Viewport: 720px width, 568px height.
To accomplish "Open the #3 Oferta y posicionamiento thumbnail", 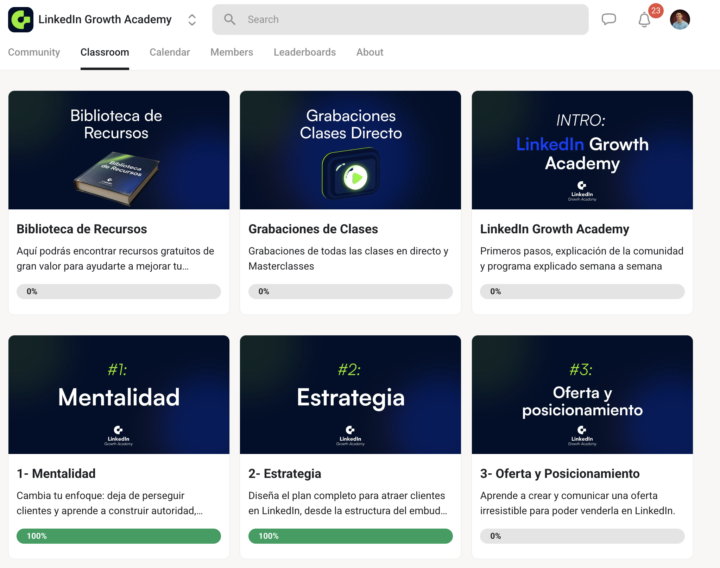I will coord(582,394).
